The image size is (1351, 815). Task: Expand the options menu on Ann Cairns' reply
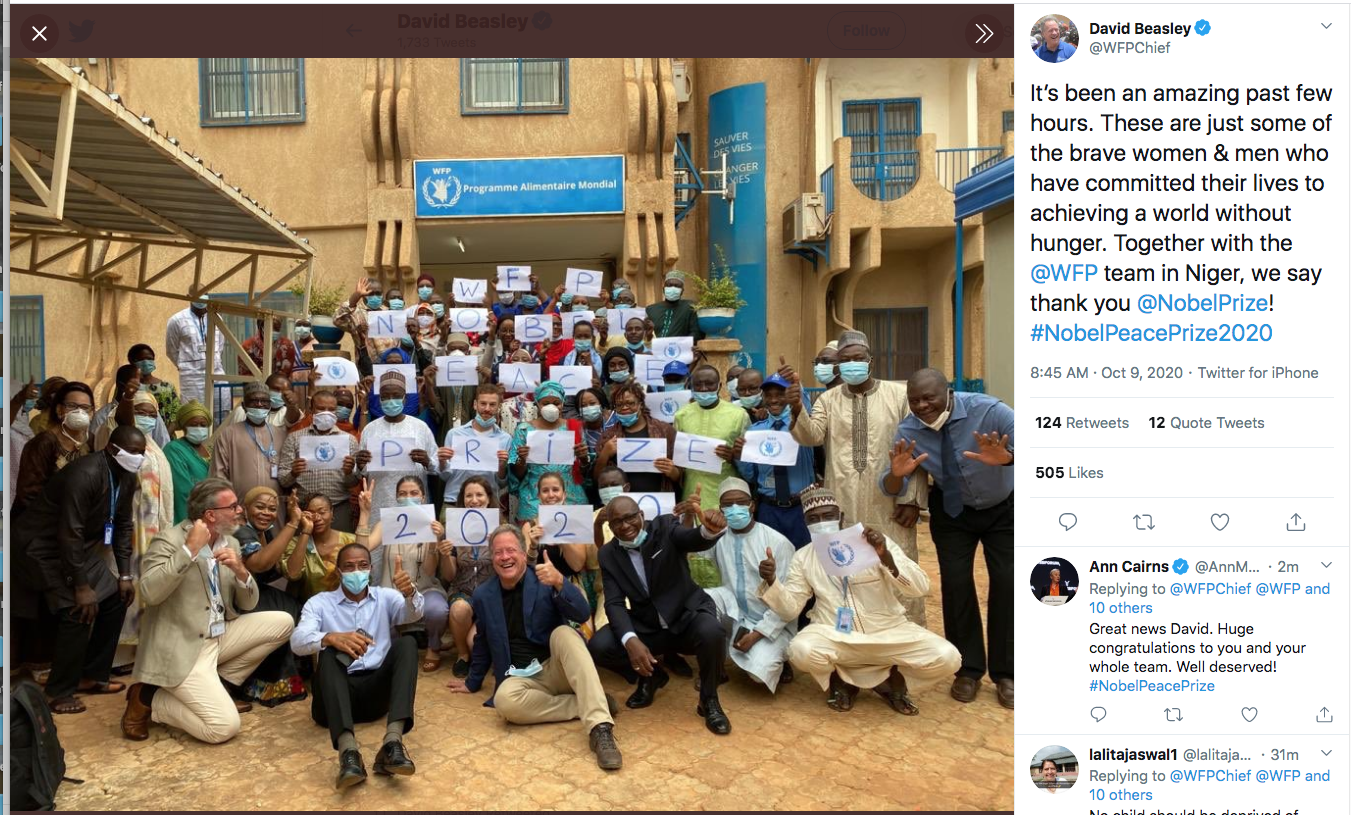point(1326,565)
